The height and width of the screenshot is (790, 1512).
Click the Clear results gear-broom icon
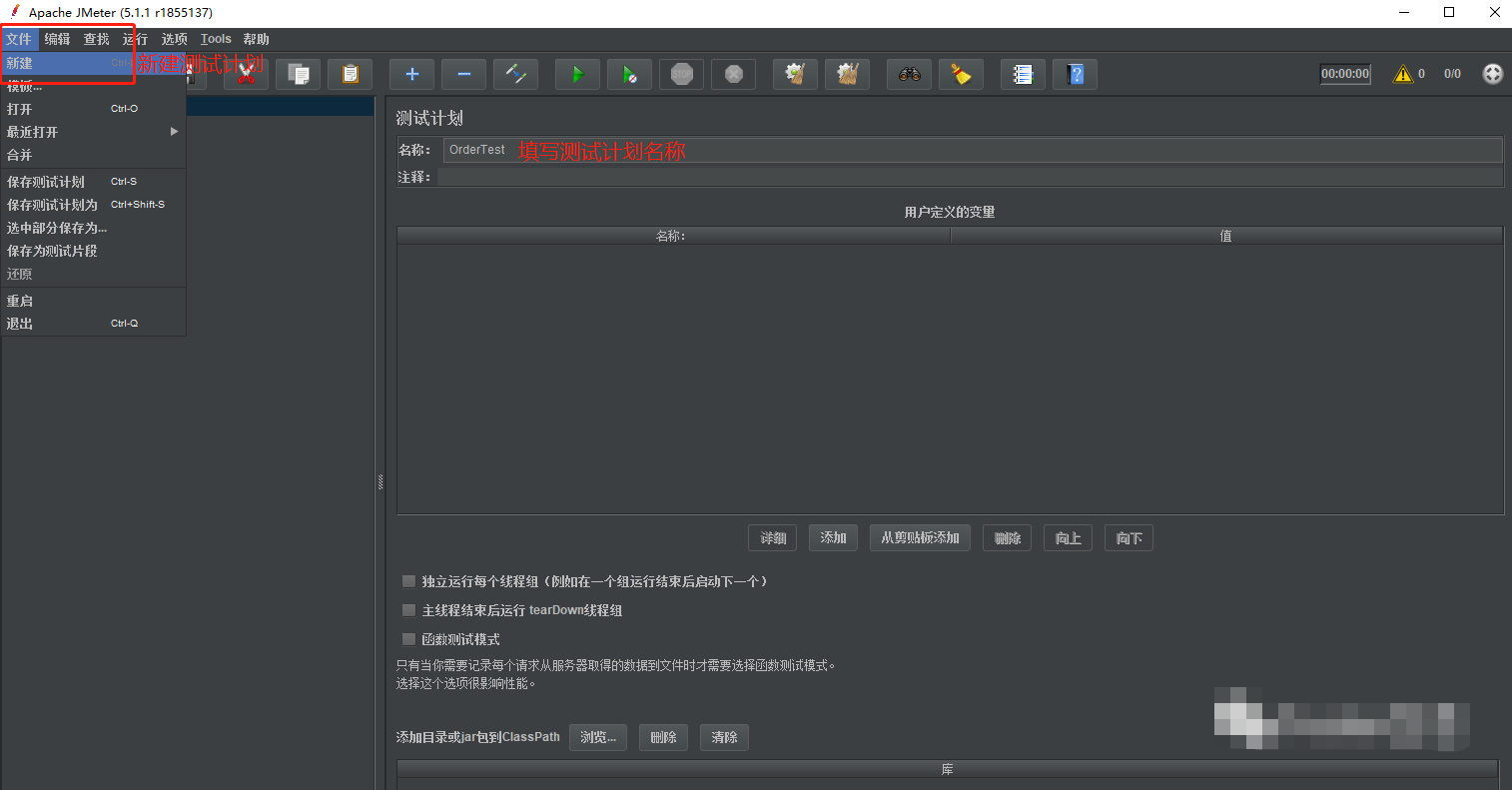click(x=795, y=74)
